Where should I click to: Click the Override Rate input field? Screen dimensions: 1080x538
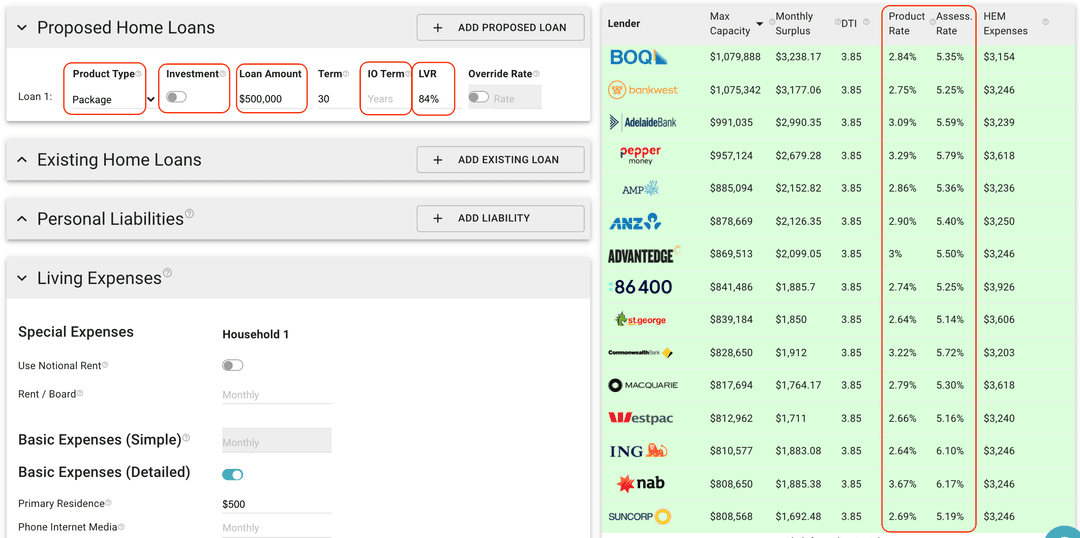point(517,99)
